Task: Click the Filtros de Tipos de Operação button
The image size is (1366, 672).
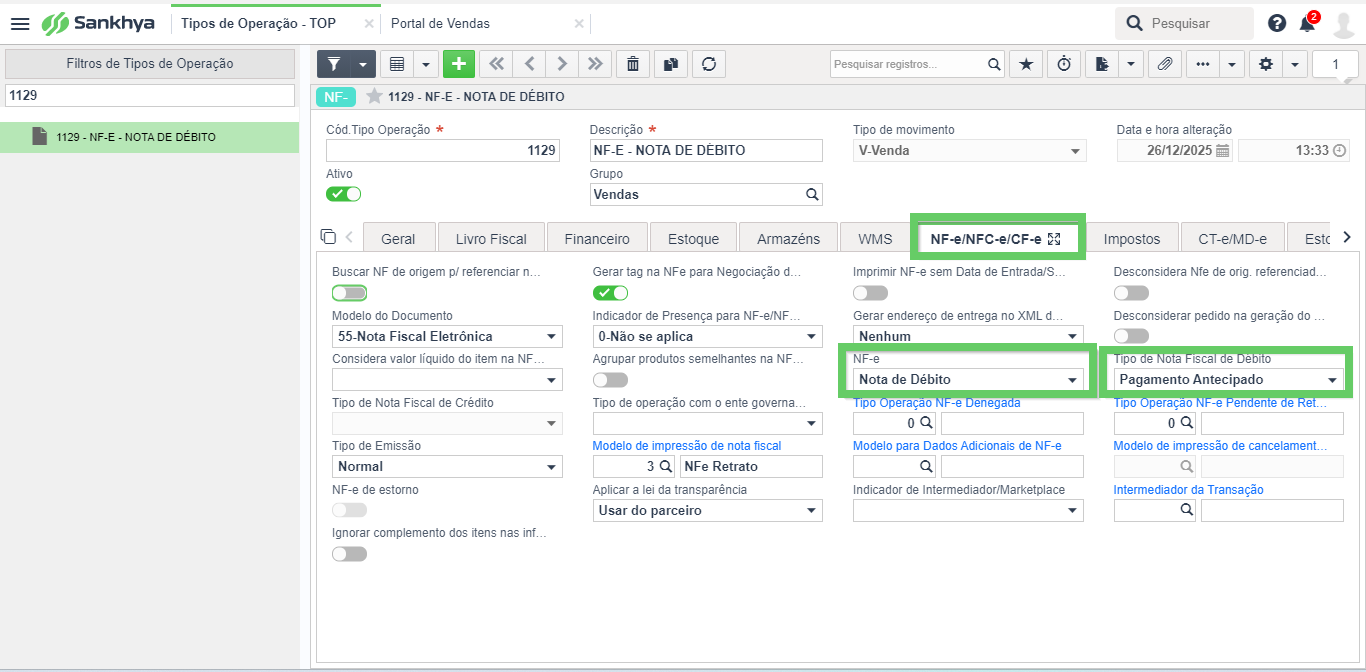Action: pyautogui.click(x=150, y=63)
